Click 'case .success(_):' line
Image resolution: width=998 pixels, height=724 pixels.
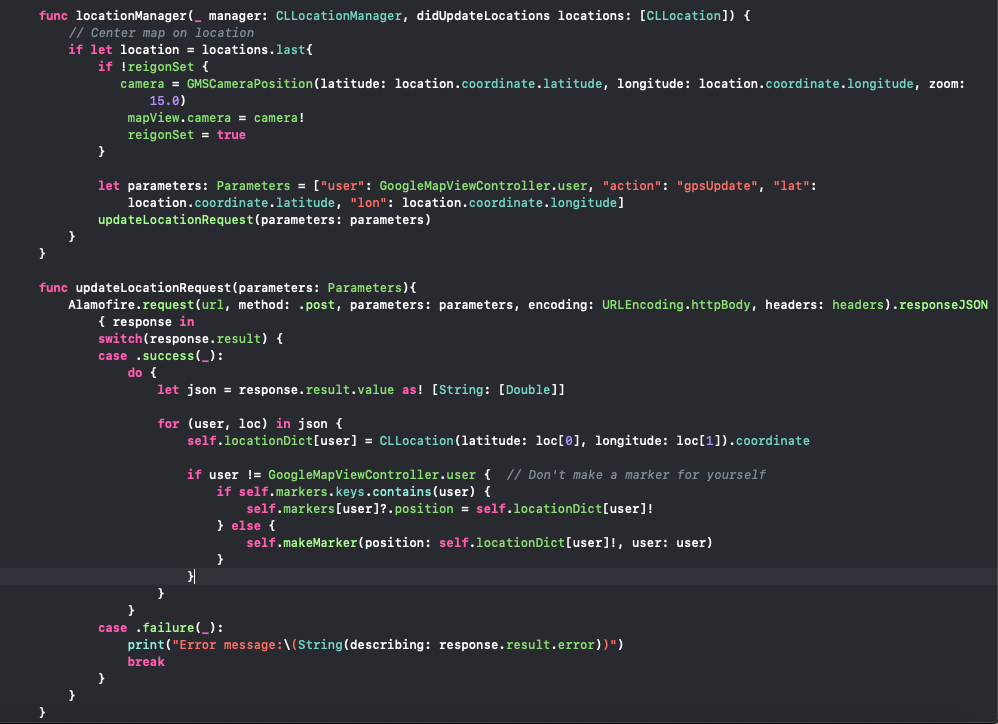(160, 356)
